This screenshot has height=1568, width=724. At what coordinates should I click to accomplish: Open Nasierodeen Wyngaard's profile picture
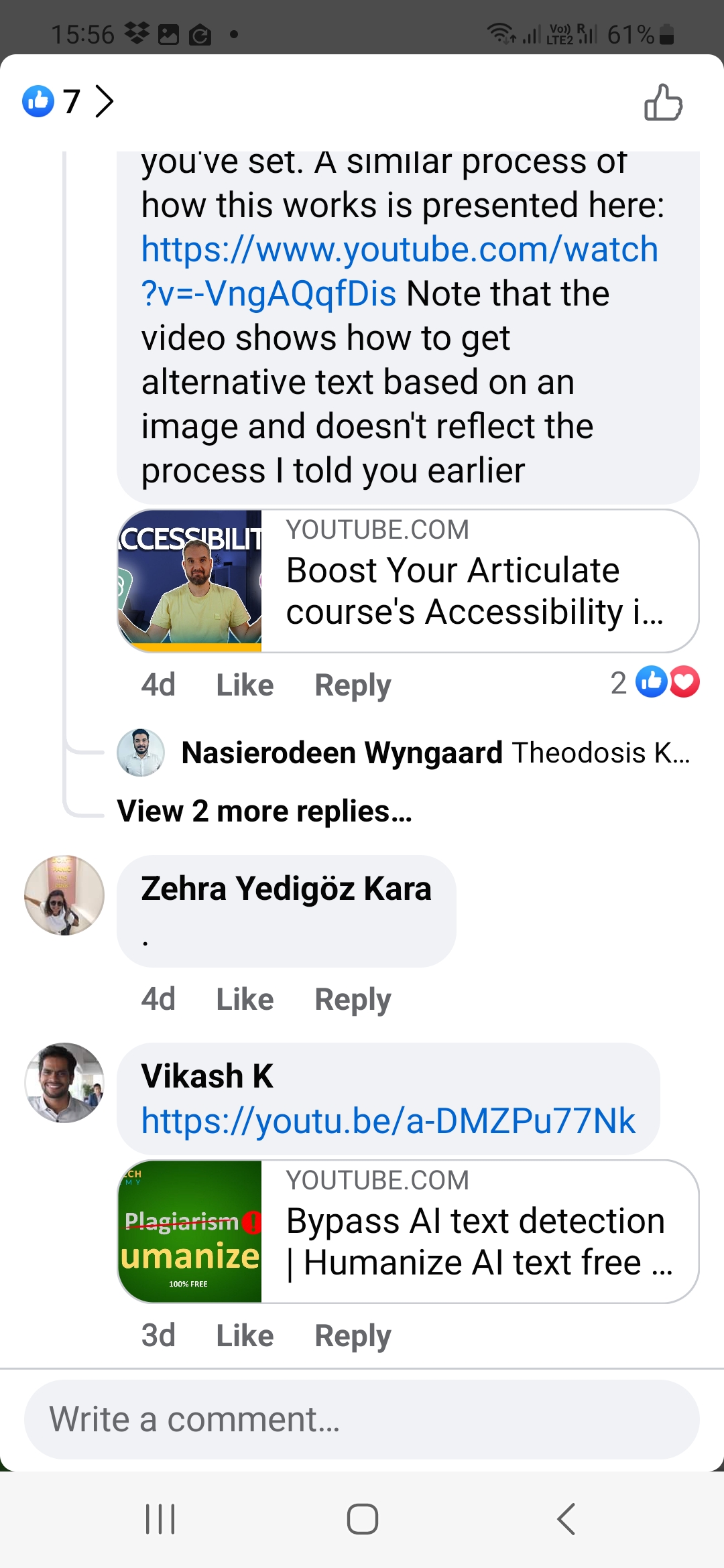[141, 753]
